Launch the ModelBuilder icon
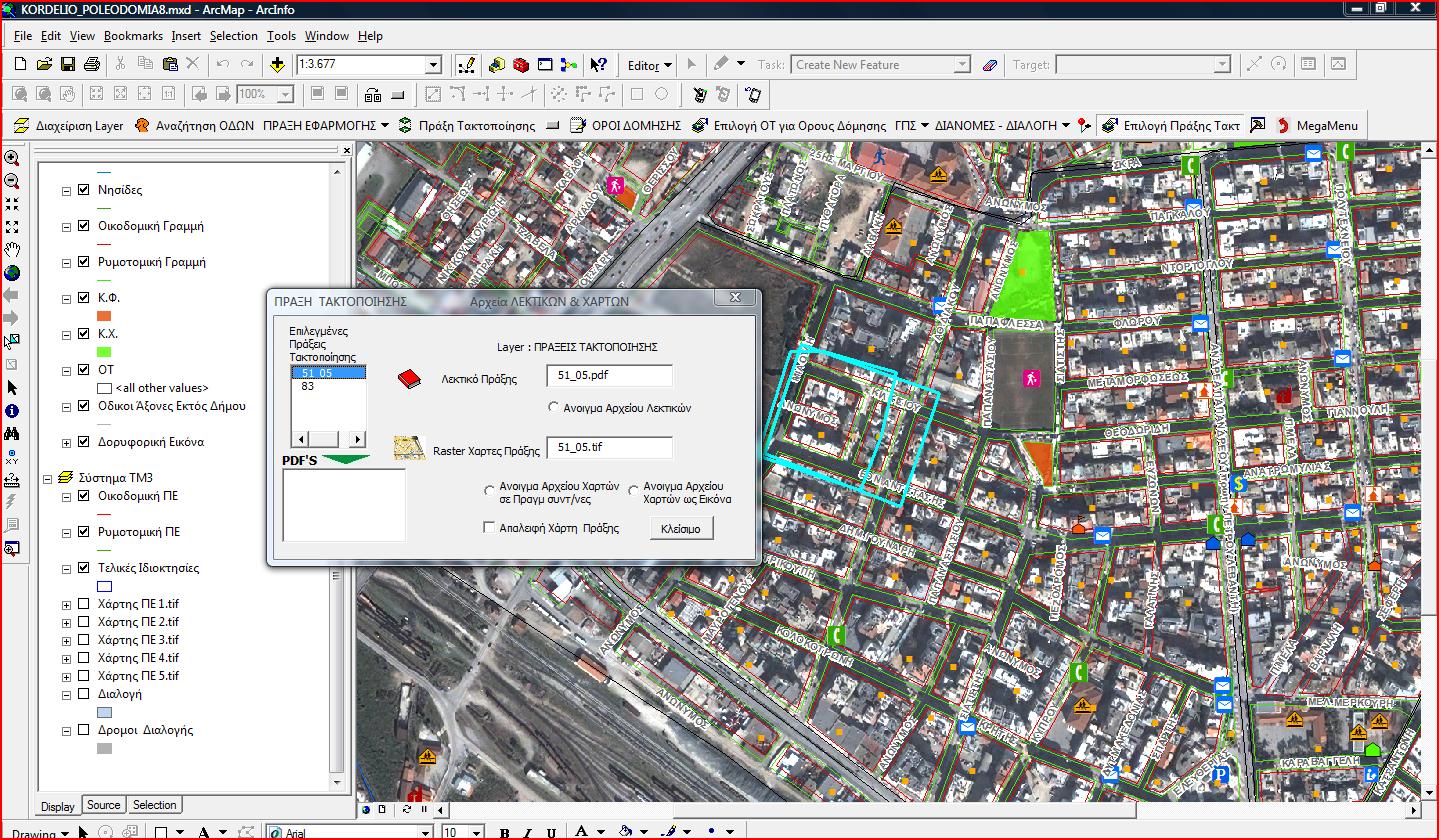Image resolution: width=1439 pixels, height=840 pixels. point(569,65)
